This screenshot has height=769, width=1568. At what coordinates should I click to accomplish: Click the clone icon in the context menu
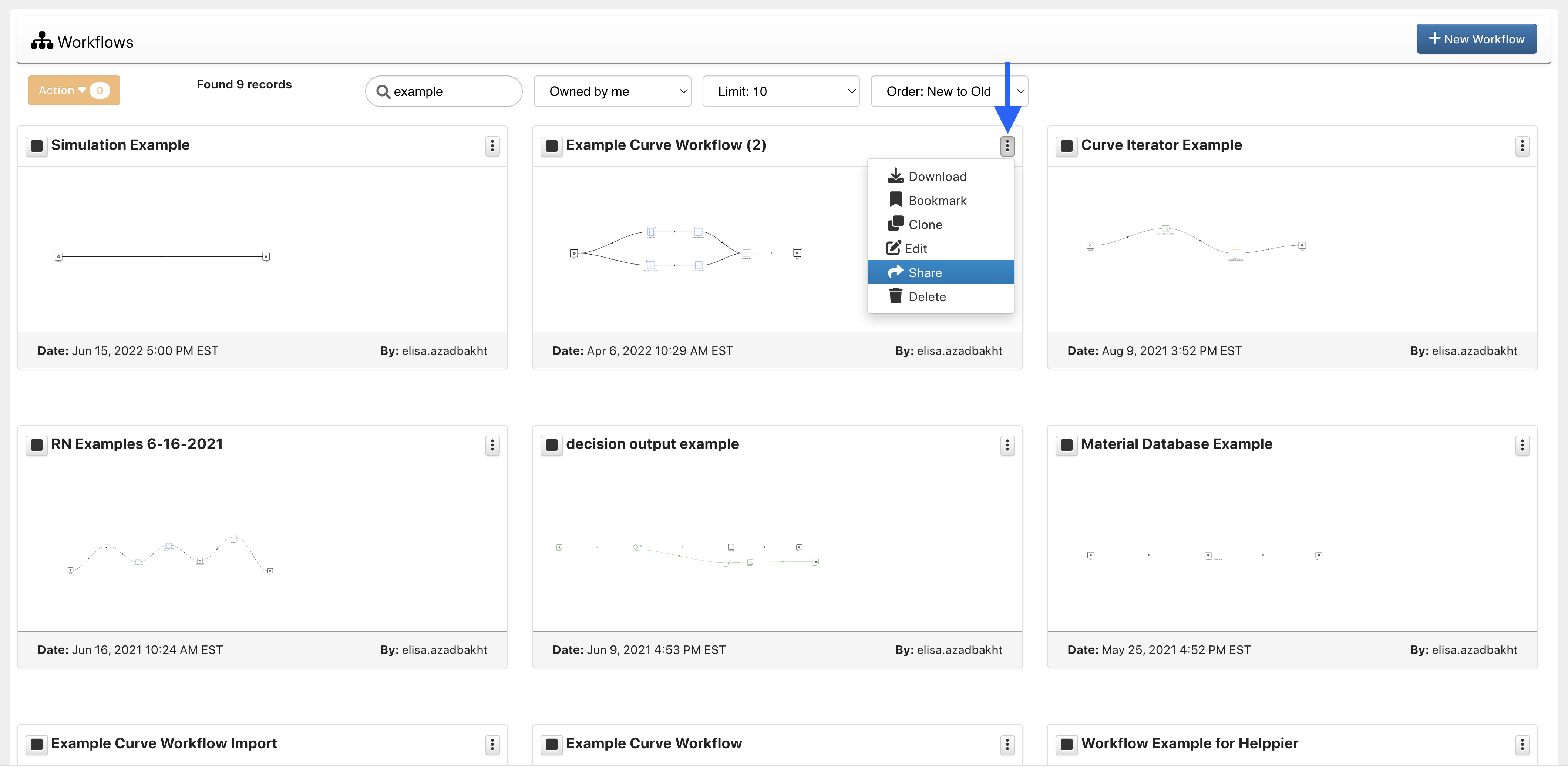[895, 224]
